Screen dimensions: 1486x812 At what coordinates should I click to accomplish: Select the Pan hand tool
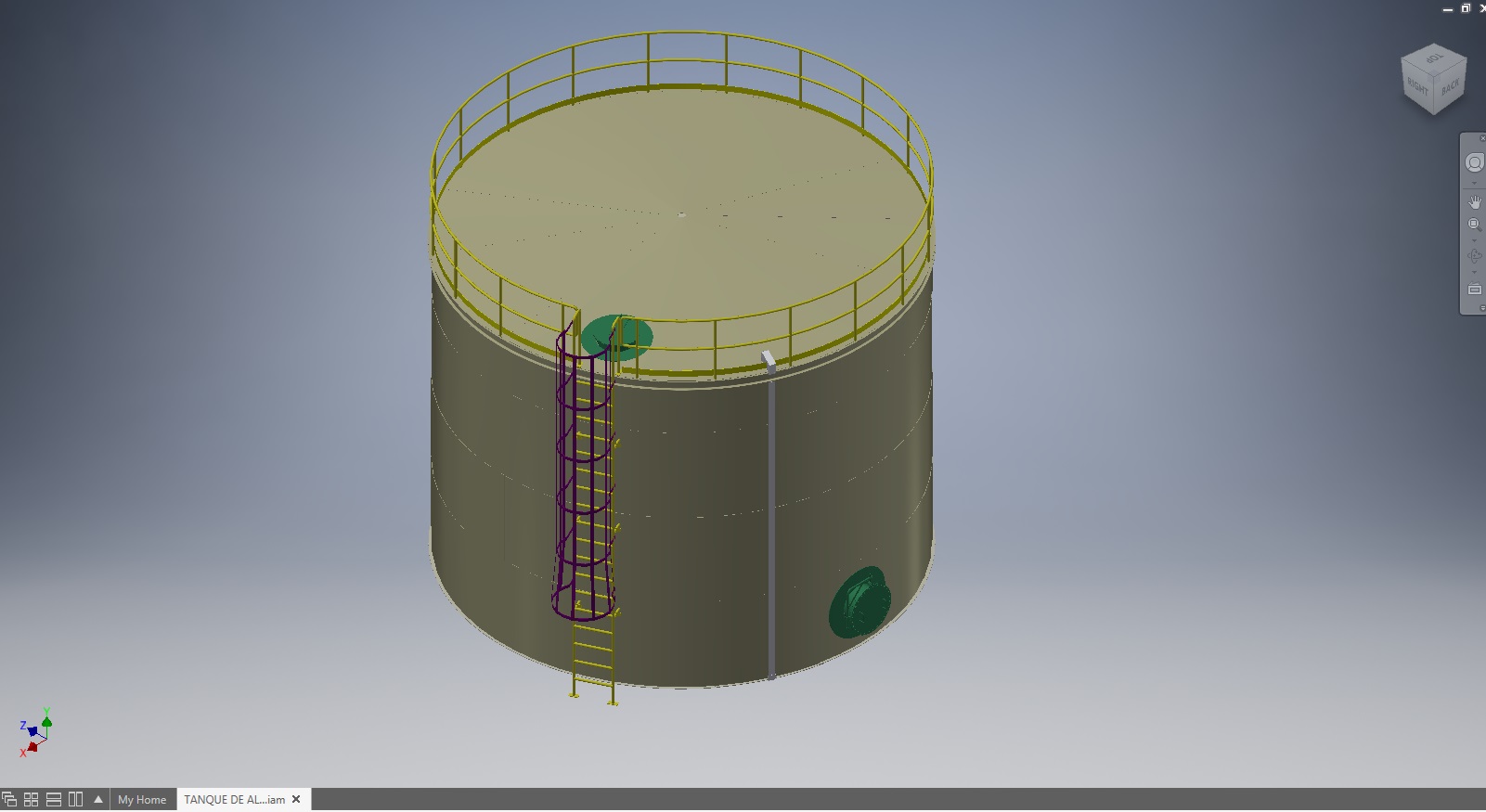tap(1474, 201)
